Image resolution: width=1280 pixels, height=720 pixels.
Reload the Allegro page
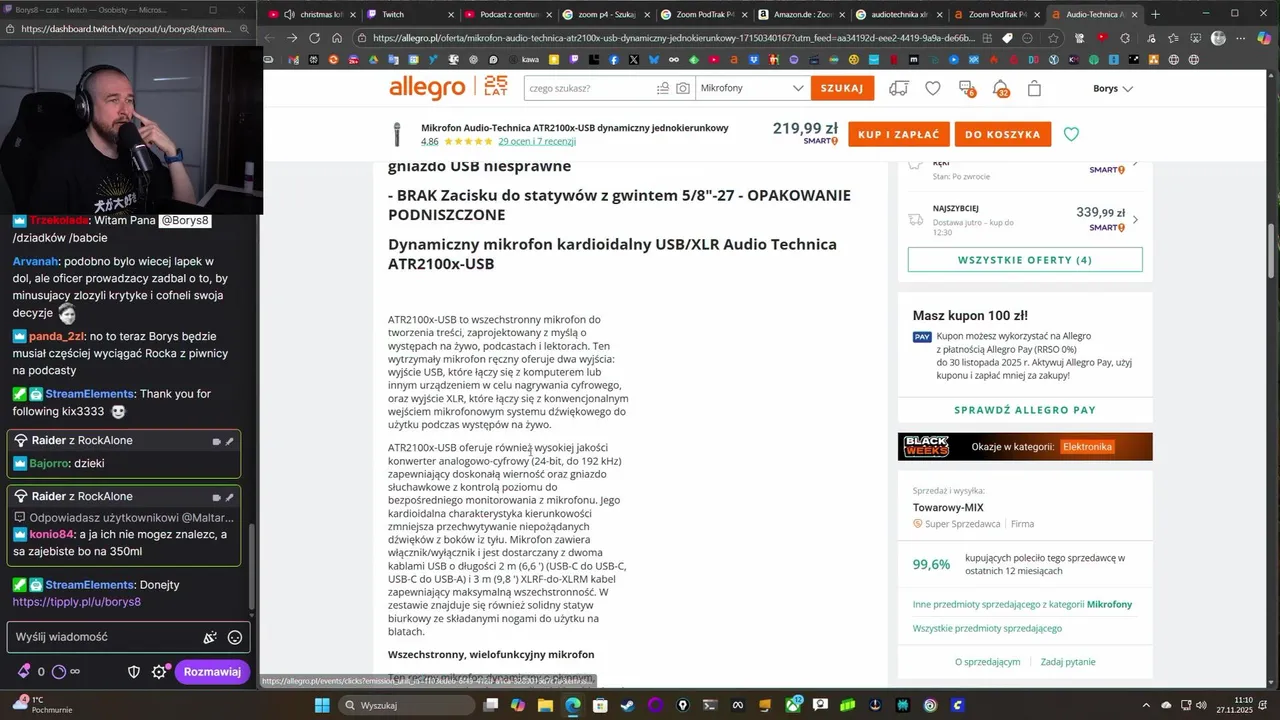(x=314, y=38)
